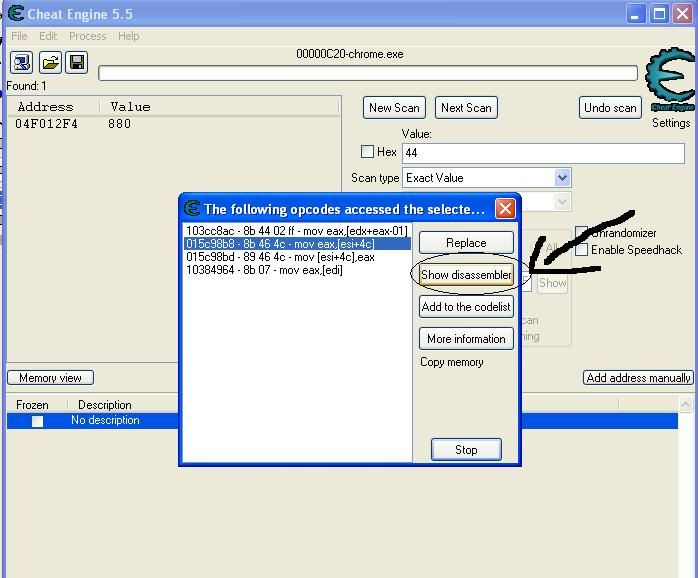This screenshot has width=698, height=578.
Task: Click the address list scroll up arrow
Action: [686, 405]
